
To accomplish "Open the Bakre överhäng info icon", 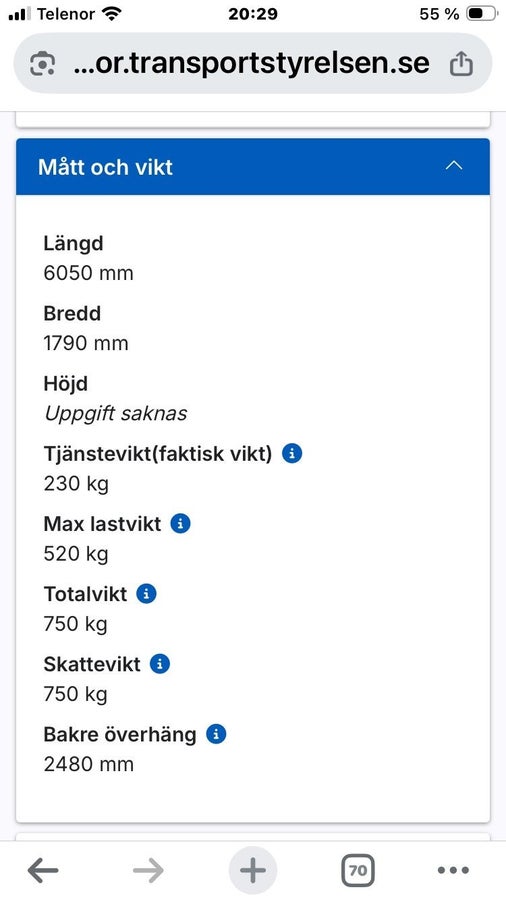I will click(216, 734).
